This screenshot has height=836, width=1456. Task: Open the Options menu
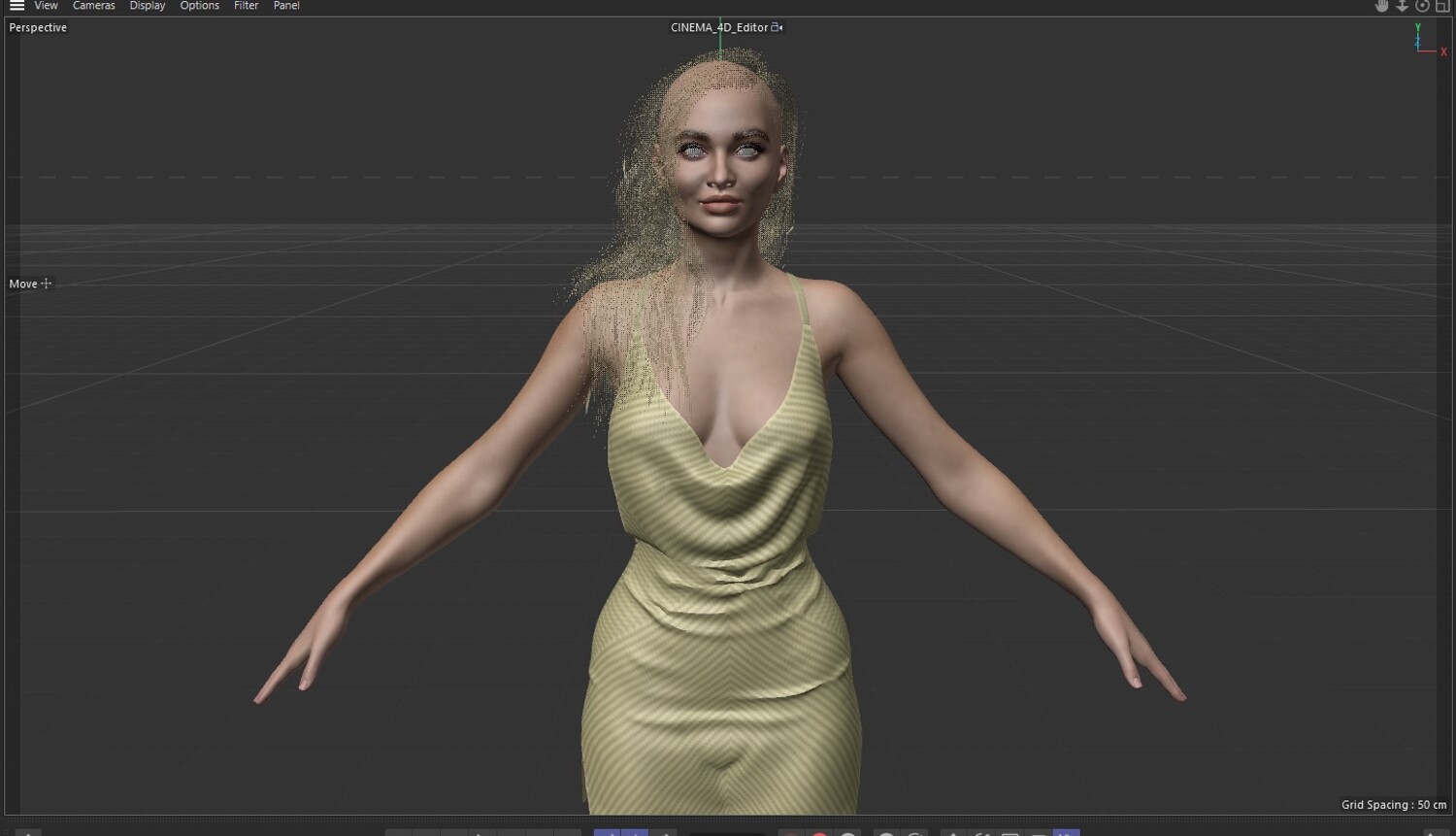click(x=199, y=6)
